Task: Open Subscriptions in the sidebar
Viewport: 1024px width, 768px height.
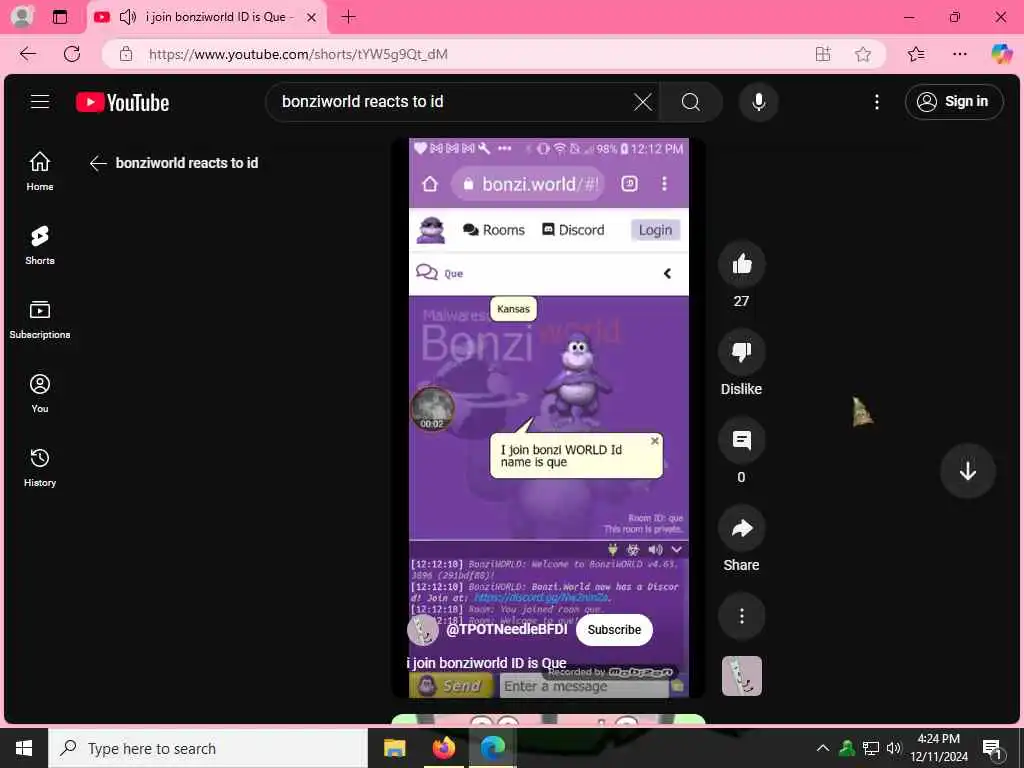Action: [x=40, y=319]
